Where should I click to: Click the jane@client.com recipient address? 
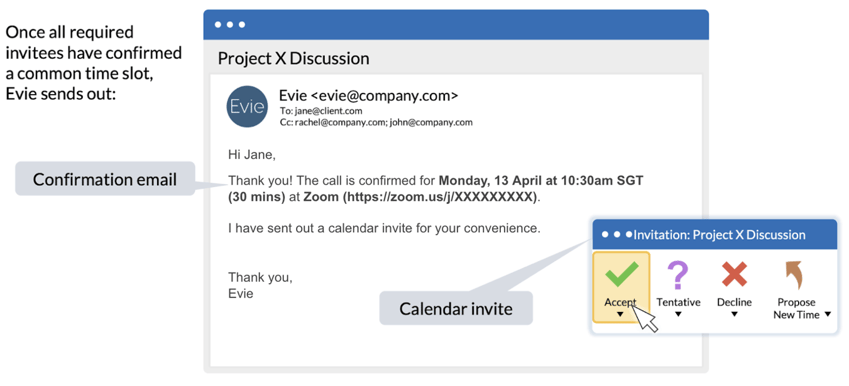coord(328,111)
